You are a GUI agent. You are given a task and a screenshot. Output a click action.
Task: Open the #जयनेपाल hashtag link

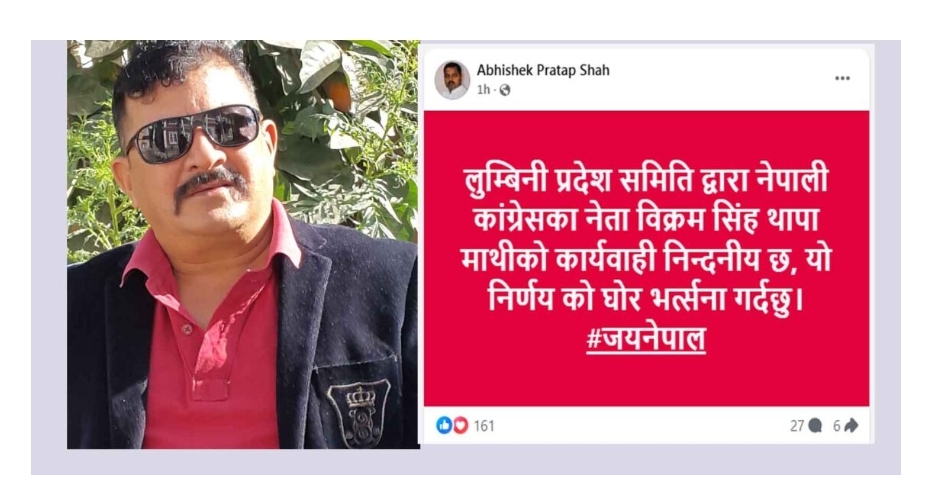(646, 339)
